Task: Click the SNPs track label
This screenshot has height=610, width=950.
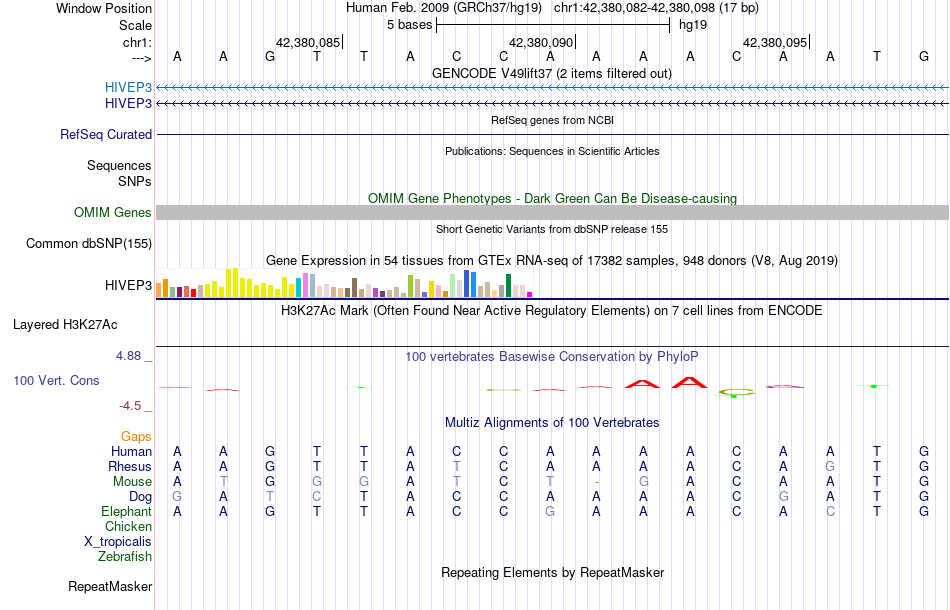Action: pyautogui.click(x=135, y=181)
